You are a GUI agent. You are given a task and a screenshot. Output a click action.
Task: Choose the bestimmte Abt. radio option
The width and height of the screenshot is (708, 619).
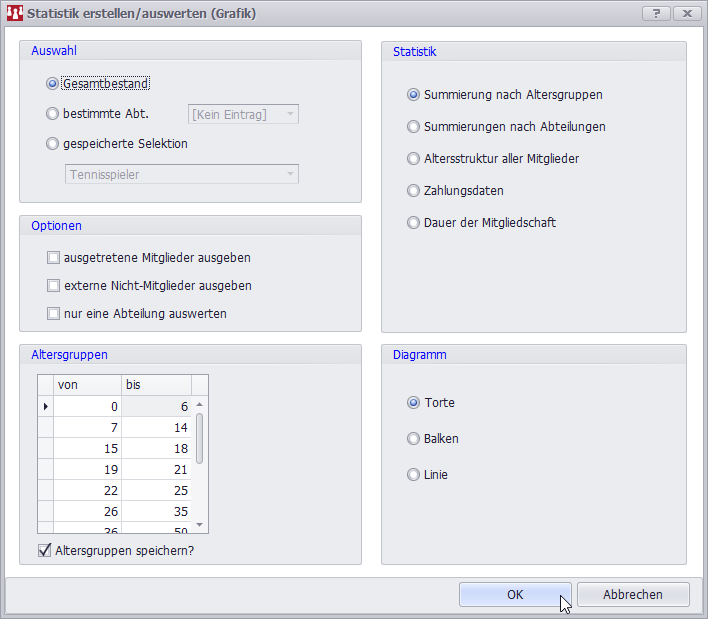(x=53, y=114)
